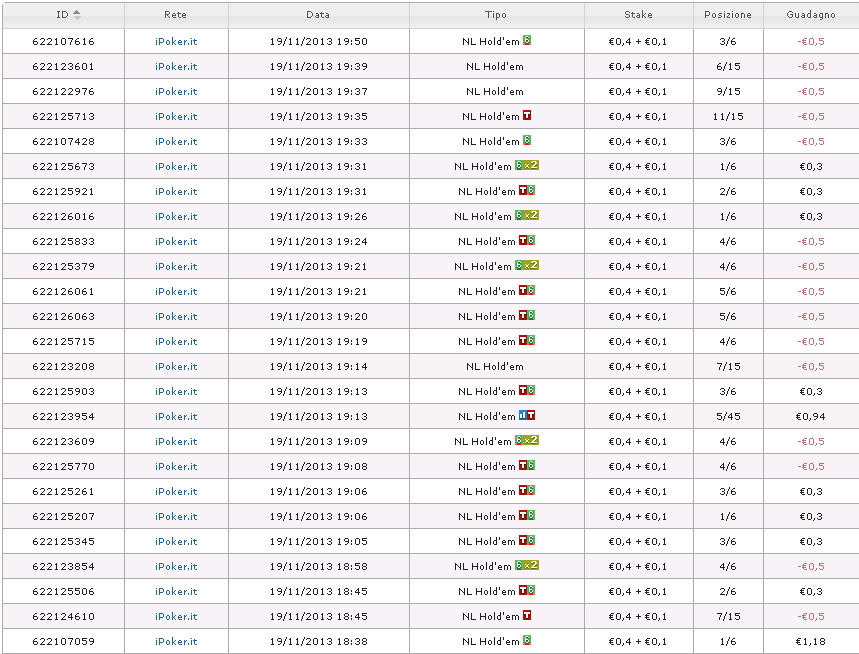
Task: Click the €1,18 winnings cell
Action: [811, 641]
